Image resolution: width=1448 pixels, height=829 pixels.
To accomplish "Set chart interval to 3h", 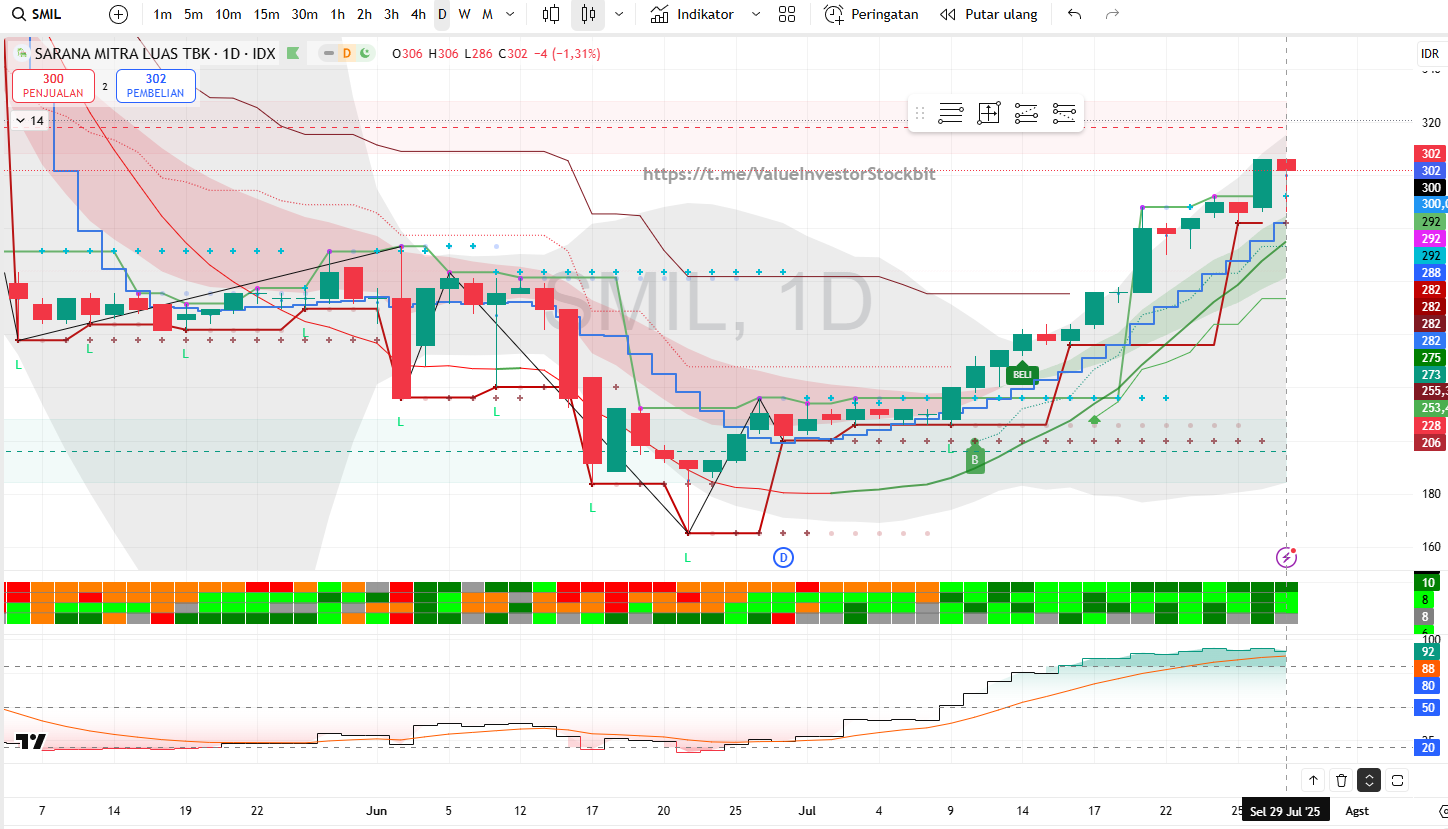I will 391,14.
